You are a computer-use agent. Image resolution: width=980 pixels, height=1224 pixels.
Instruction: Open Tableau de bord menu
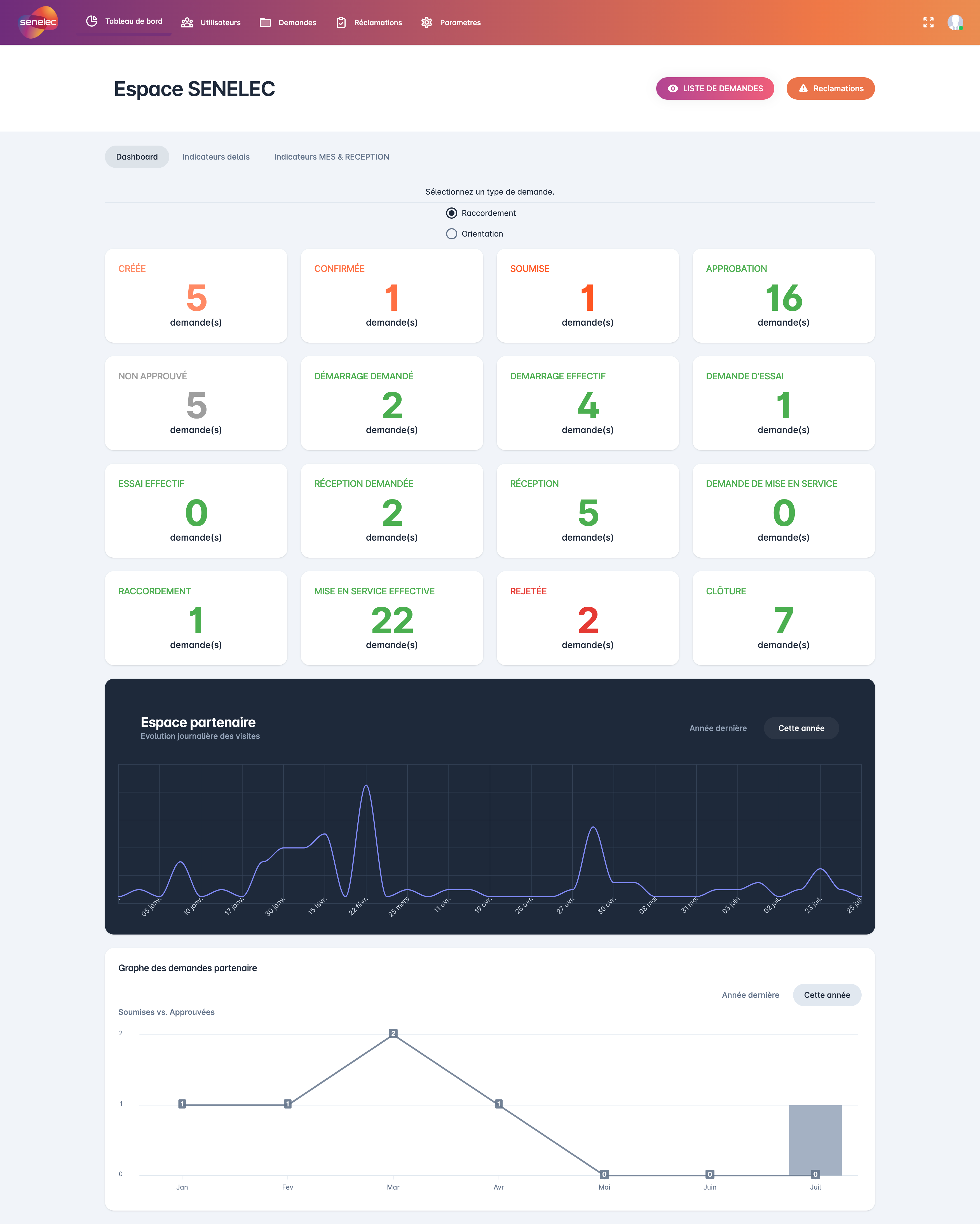click(x=124, y=22)
